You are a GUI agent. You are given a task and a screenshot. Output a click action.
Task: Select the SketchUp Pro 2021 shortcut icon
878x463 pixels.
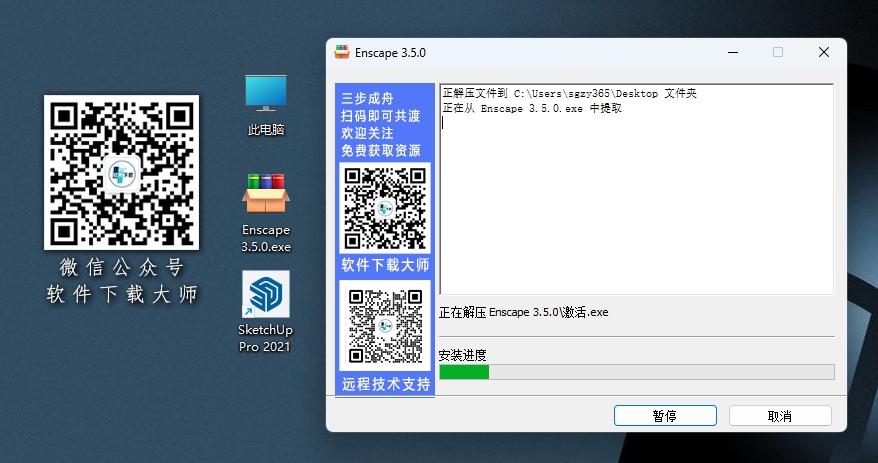pos(266,311)
